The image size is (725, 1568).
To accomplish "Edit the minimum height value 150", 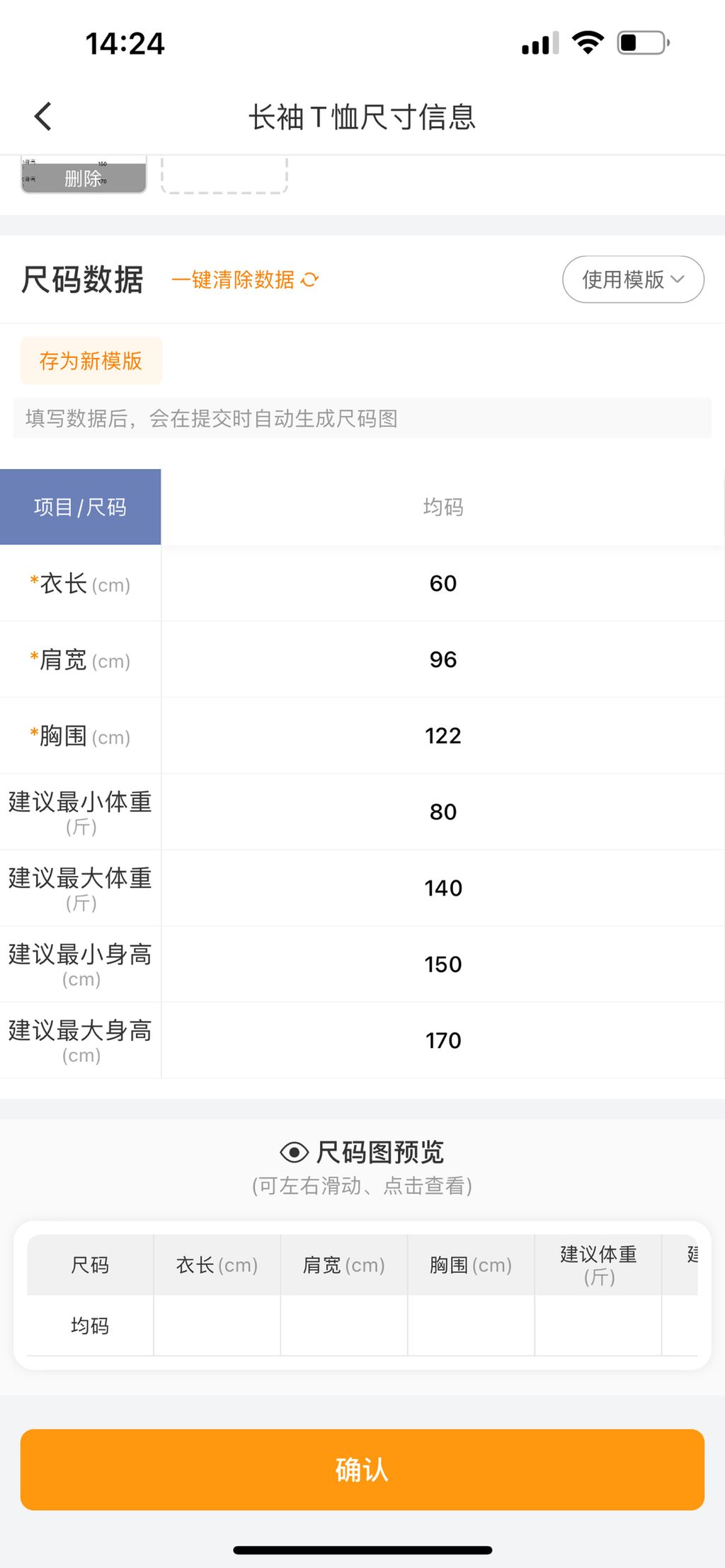I will pyautogui.click(x=443, y=964).
